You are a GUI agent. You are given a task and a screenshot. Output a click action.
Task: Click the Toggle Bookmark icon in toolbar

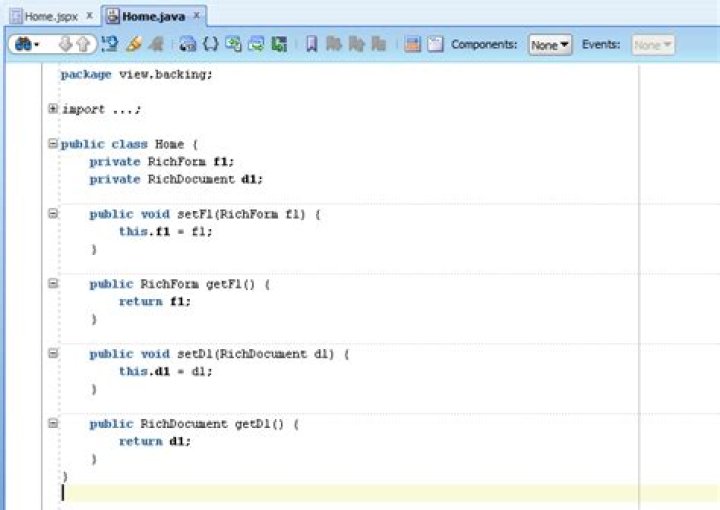(312, 45)
